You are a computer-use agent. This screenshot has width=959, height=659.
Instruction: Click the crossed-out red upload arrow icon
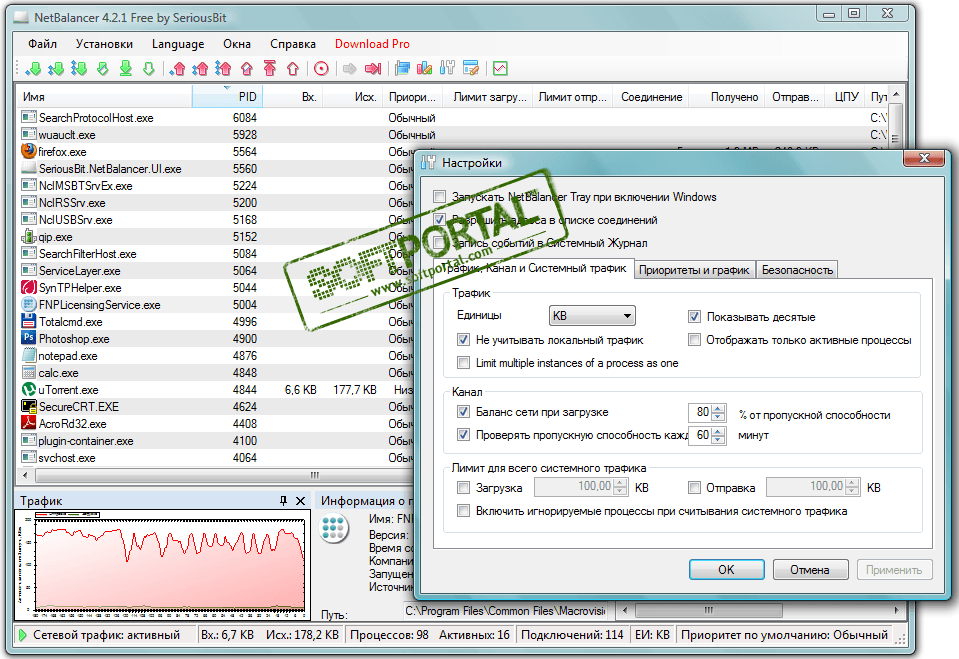point(247,69)
